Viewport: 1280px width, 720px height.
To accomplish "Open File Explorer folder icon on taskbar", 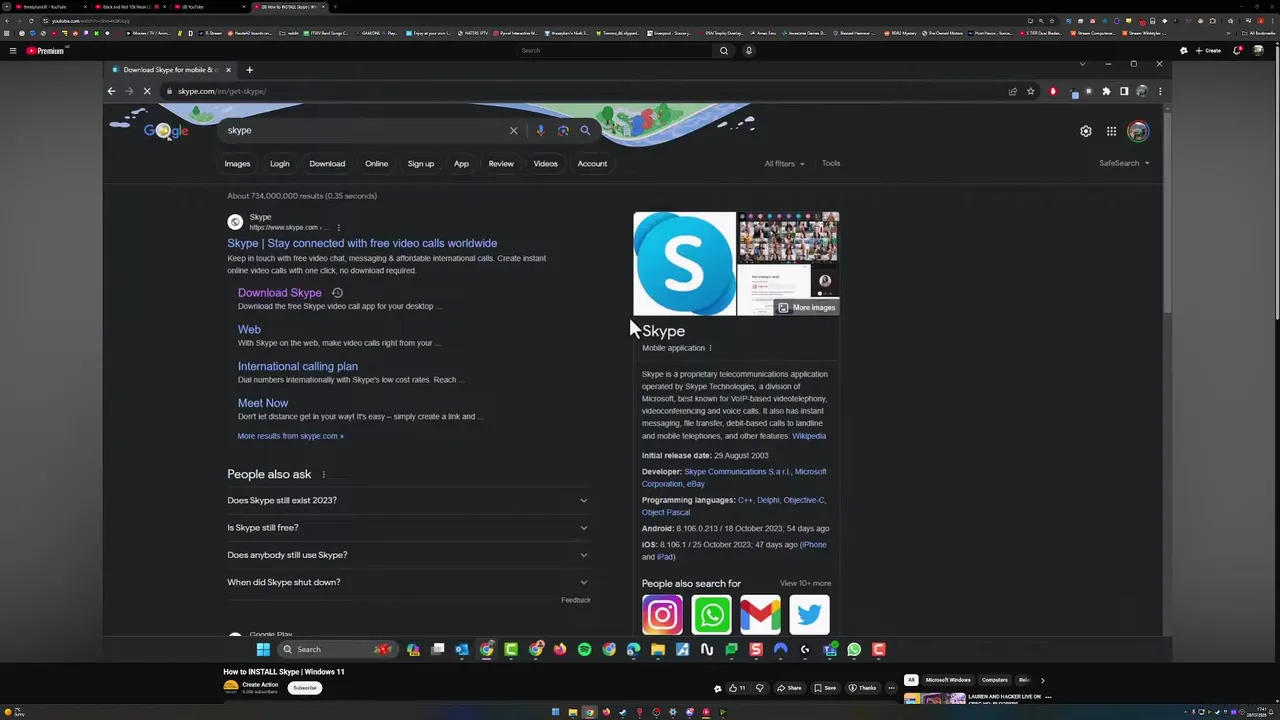I will click(x=658, y=649).
